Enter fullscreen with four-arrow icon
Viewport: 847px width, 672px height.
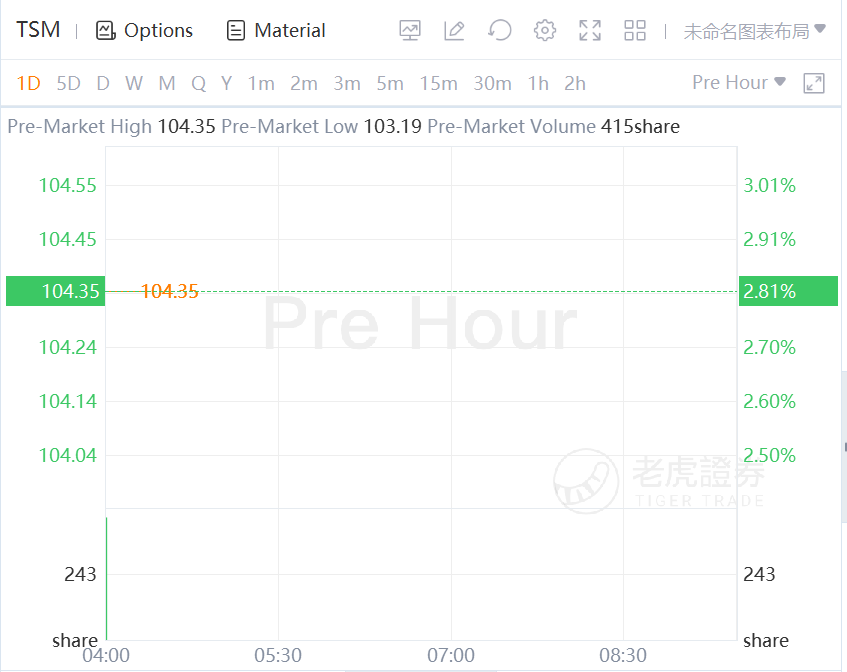(590, 30)
